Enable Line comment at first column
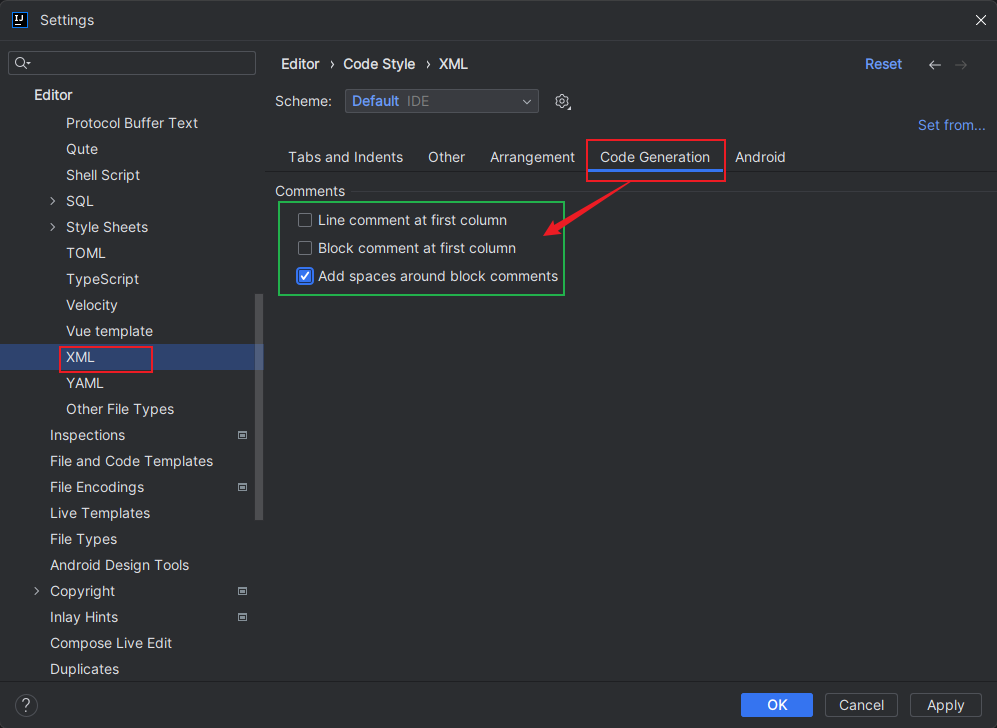The image size is (997, 728). tap(305, 221)
